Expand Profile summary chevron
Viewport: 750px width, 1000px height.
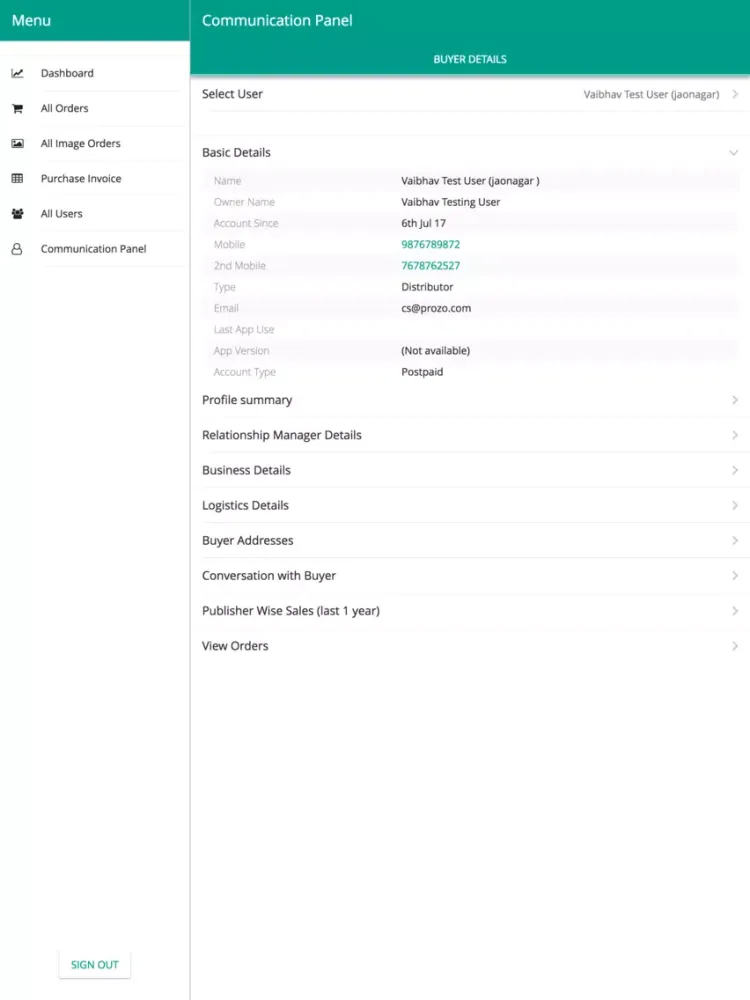pos(735,400)
